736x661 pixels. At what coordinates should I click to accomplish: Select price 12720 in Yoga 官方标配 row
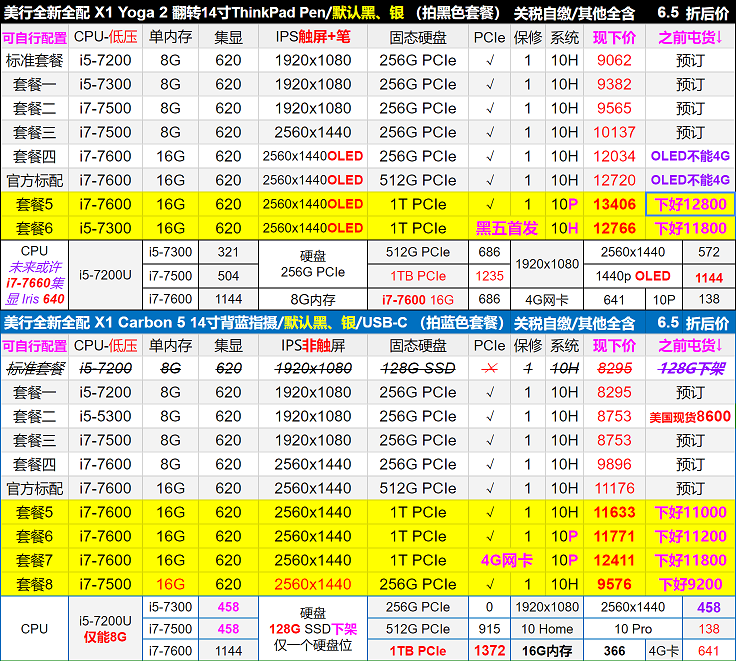tap(614, 180)
